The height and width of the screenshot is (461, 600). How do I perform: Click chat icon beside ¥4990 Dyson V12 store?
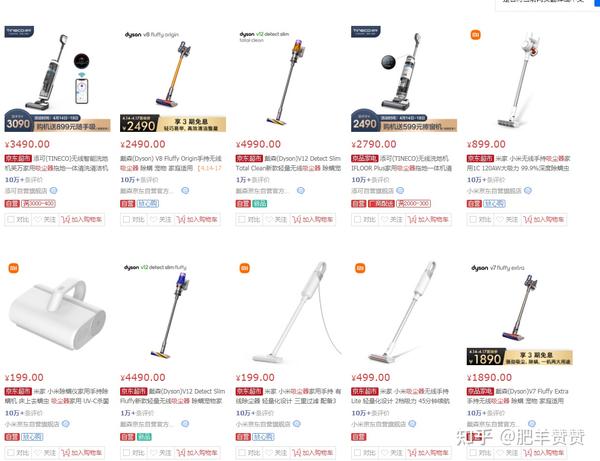click(x=301, y=191)
